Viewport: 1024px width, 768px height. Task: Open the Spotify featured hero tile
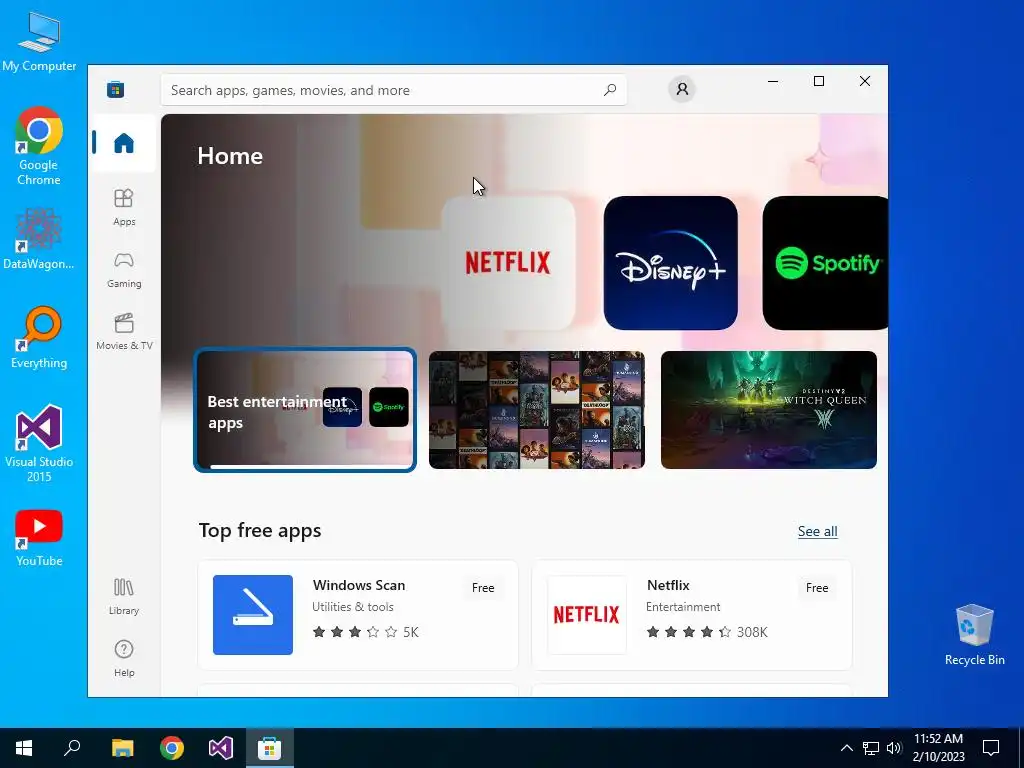click(x=825, y=263)
